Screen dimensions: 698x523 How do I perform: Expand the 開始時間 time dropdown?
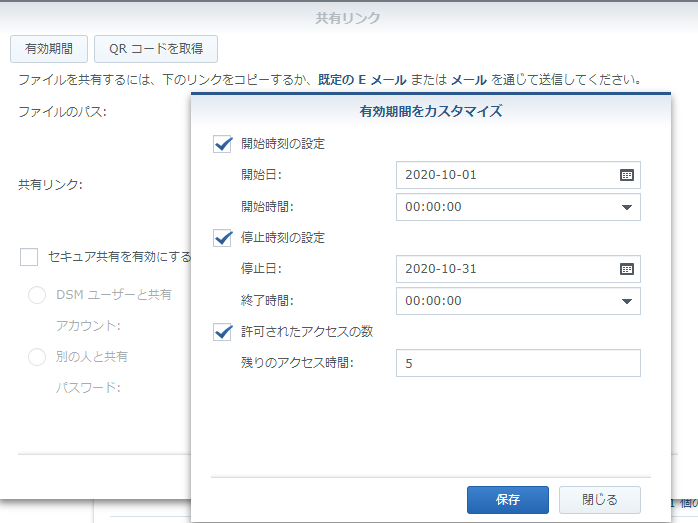627,207
